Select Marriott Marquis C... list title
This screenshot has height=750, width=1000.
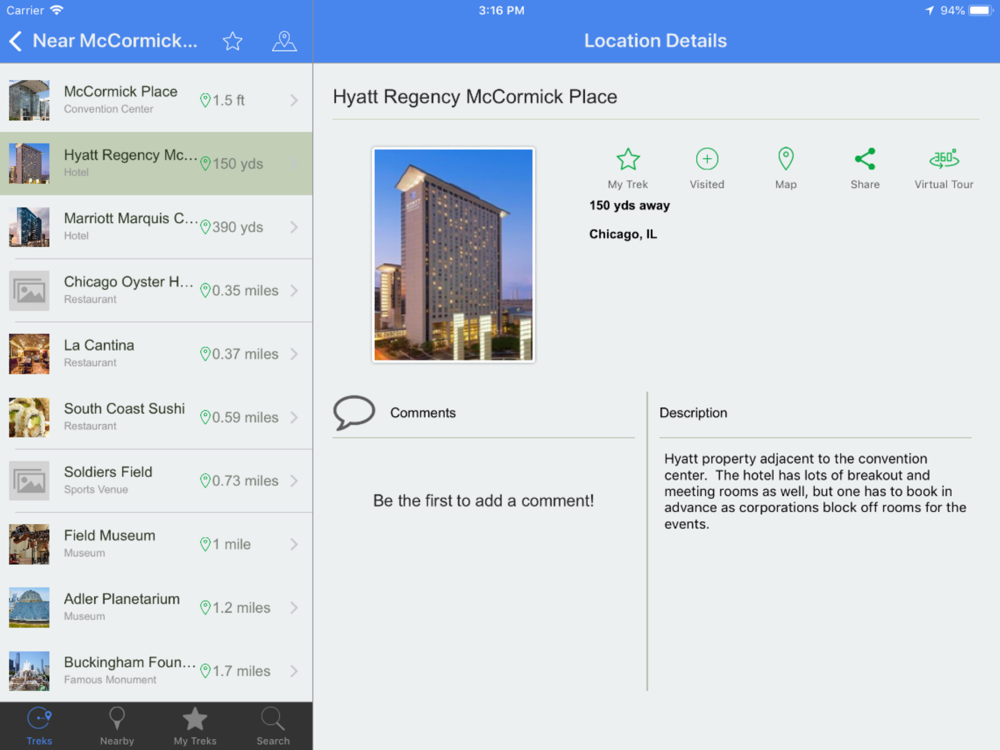131,218
